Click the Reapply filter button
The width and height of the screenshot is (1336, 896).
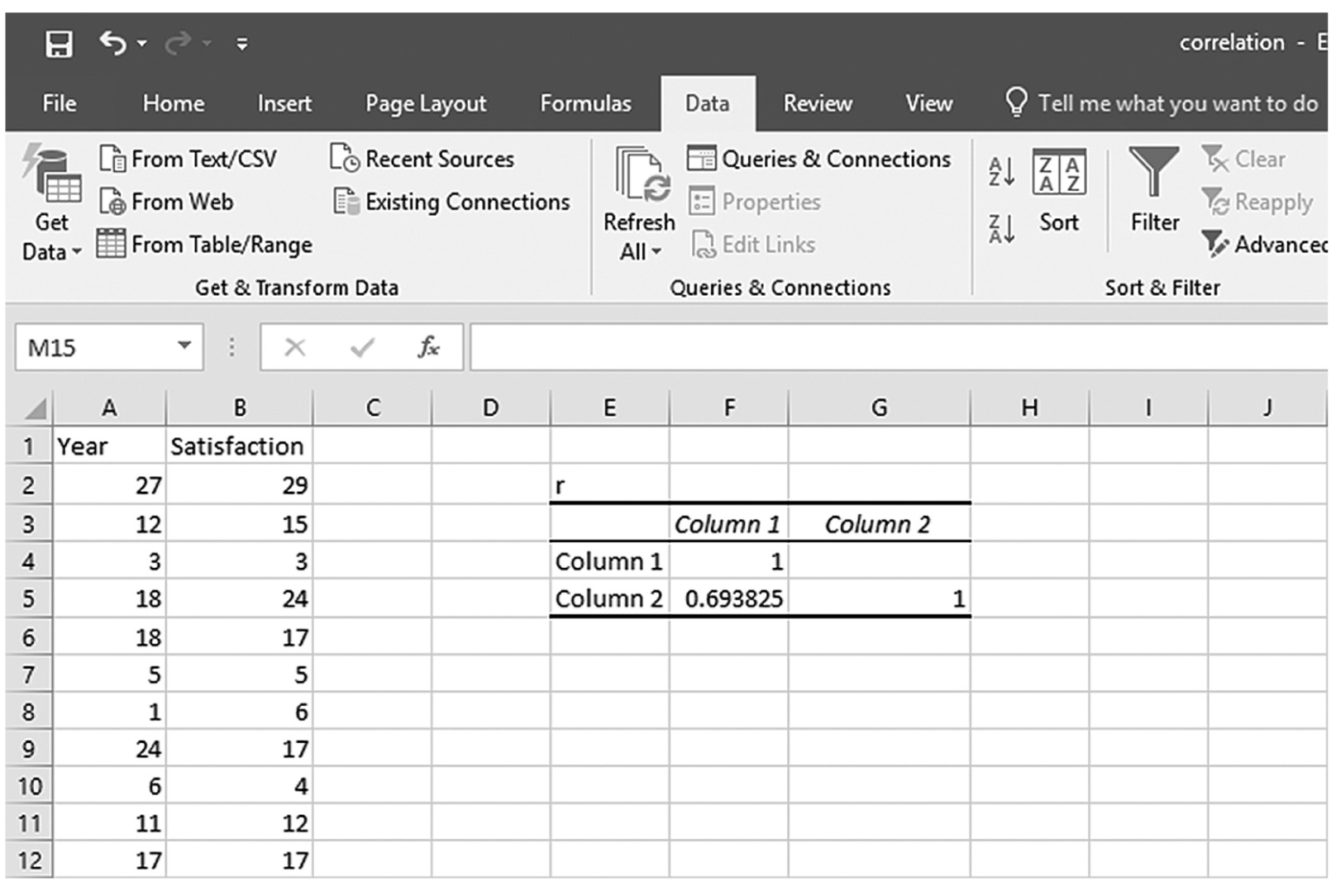click(x=1257, y=202)
